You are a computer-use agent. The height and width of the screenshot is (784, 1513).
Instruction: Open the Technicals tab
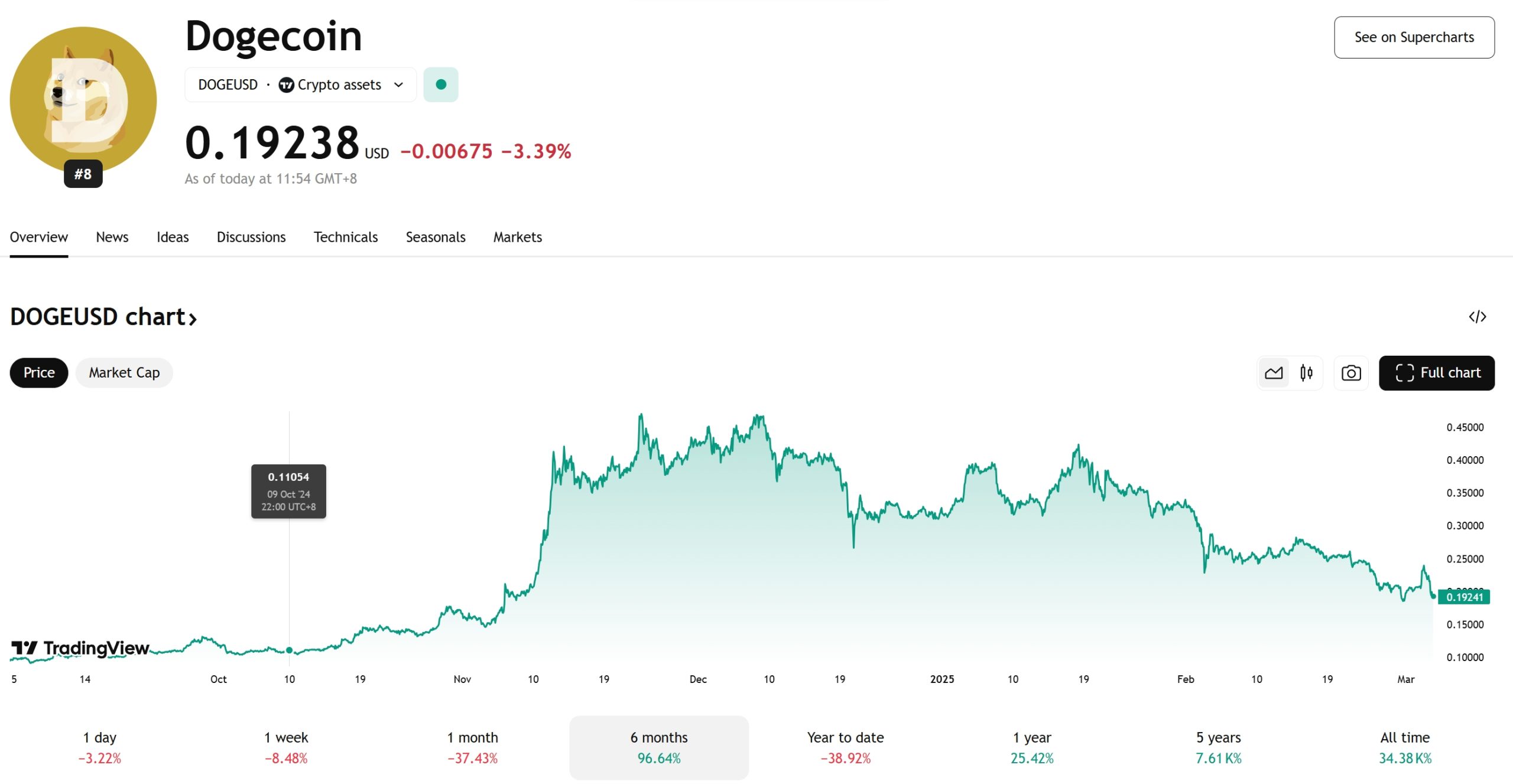tap(346, 237)
